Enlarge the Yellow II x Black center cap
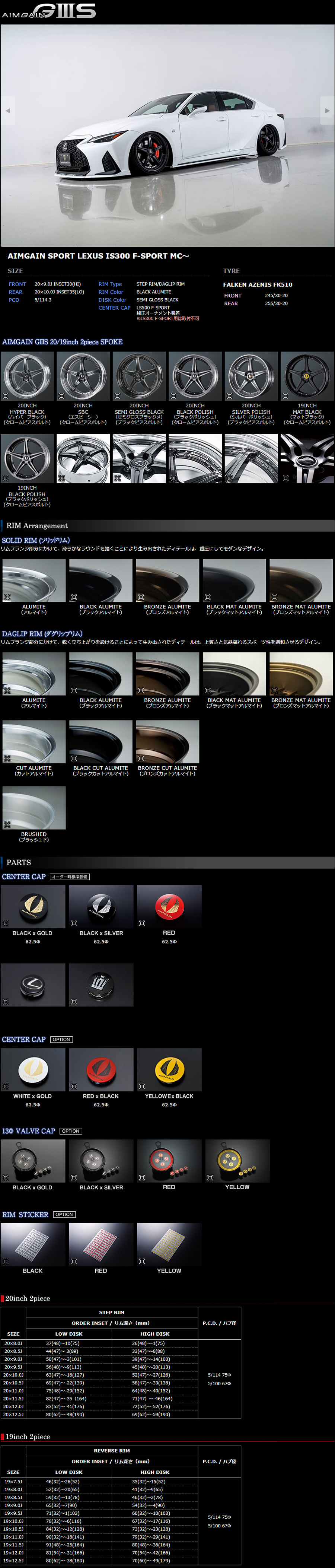Screen dimensions: 335x1568 (169, 1069)
